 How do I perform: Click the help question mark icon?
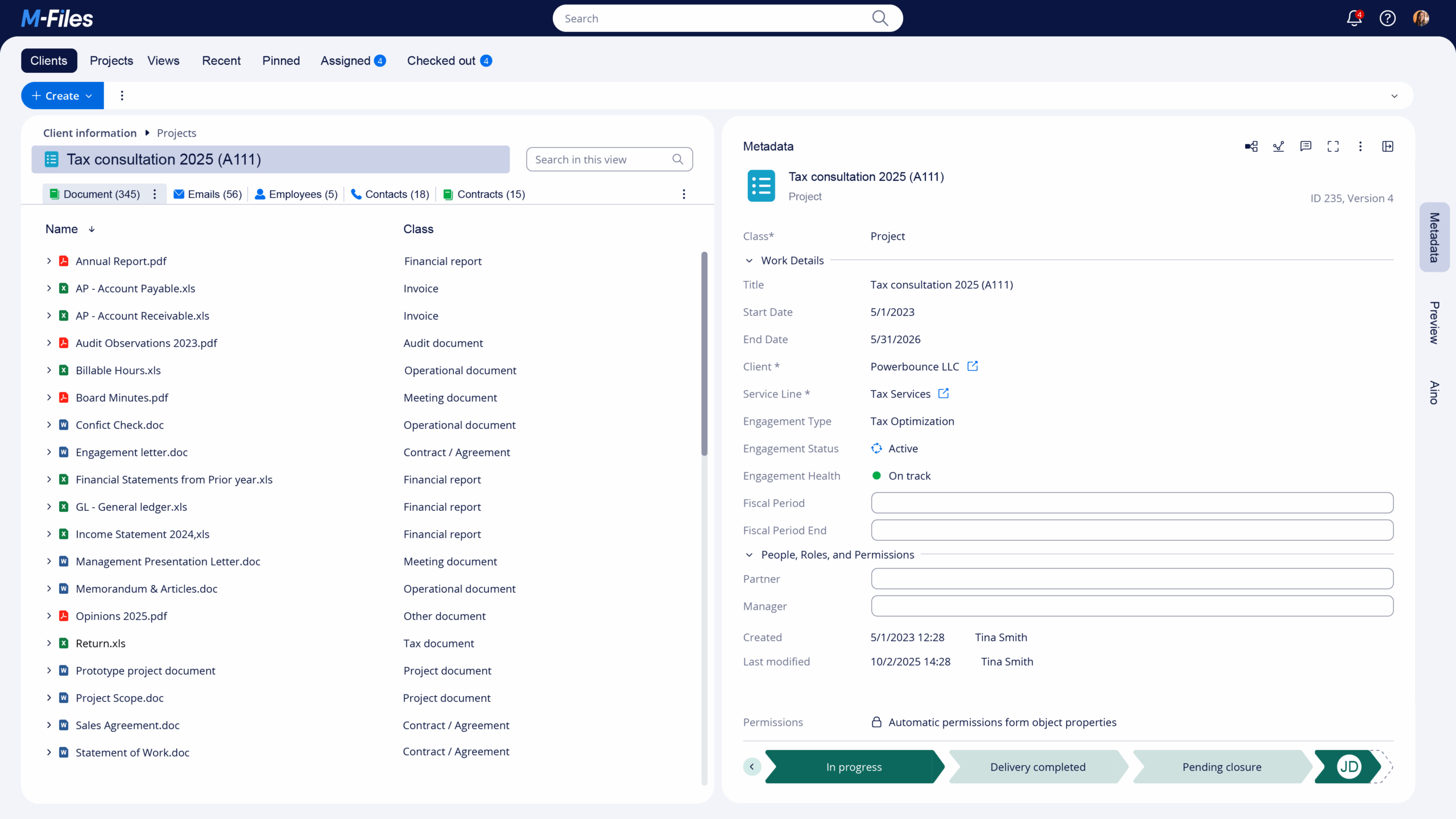click(1387, 19)
